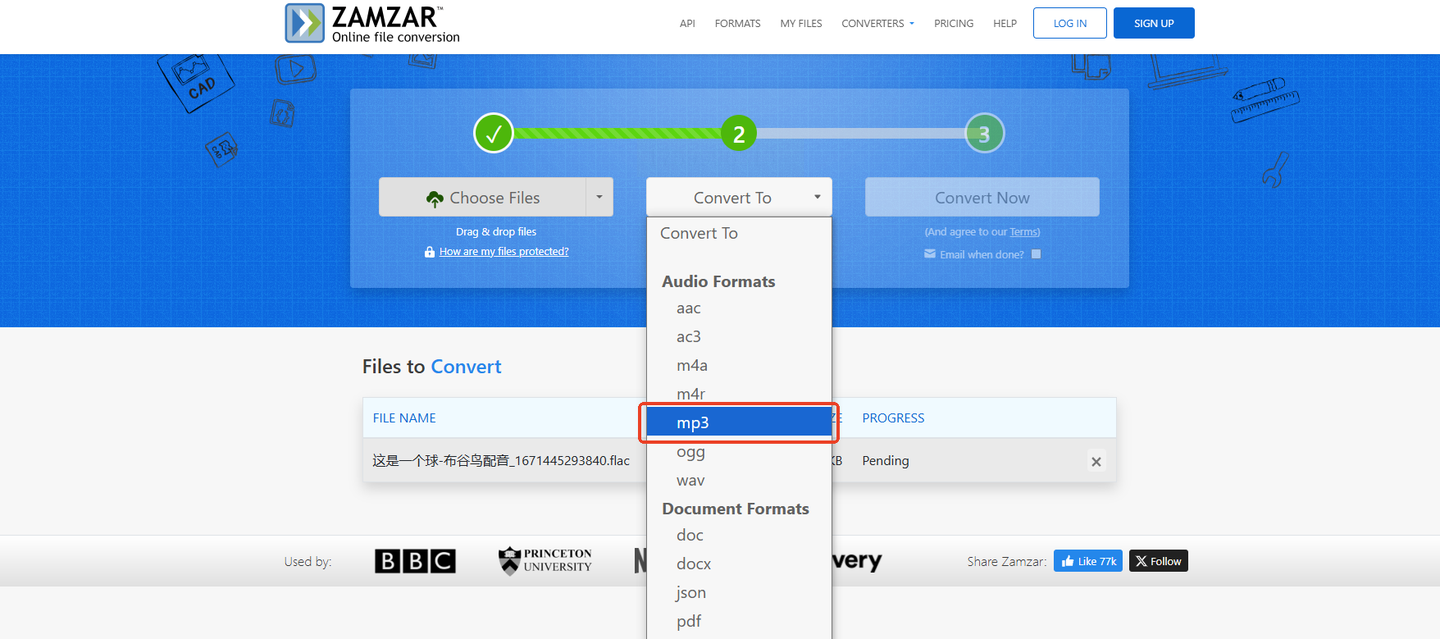
Task: Open the HELP page
Action: point(1005,23)
